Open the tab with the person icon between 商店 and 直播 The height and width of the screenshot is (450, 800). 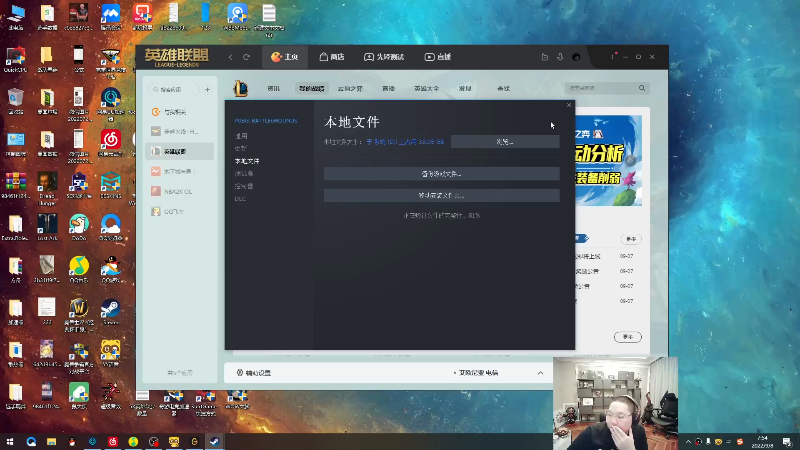tap(384, 57)
